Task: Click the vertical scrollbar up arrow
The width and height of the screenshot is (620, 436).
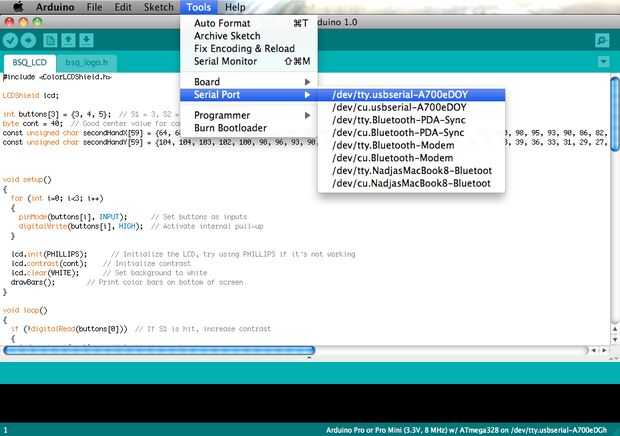Action: pyautogui.click(x=615, y=329)
